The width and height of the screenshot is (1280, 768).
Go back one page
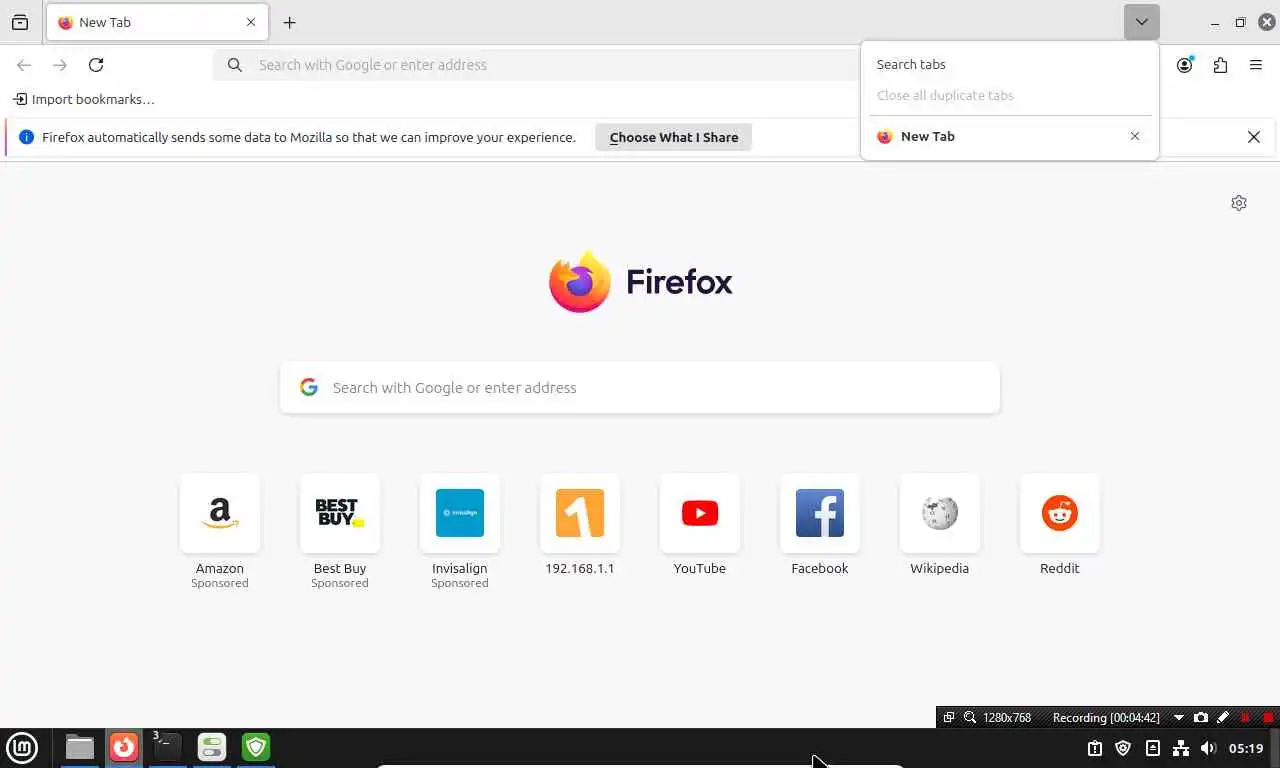(24, 65)
